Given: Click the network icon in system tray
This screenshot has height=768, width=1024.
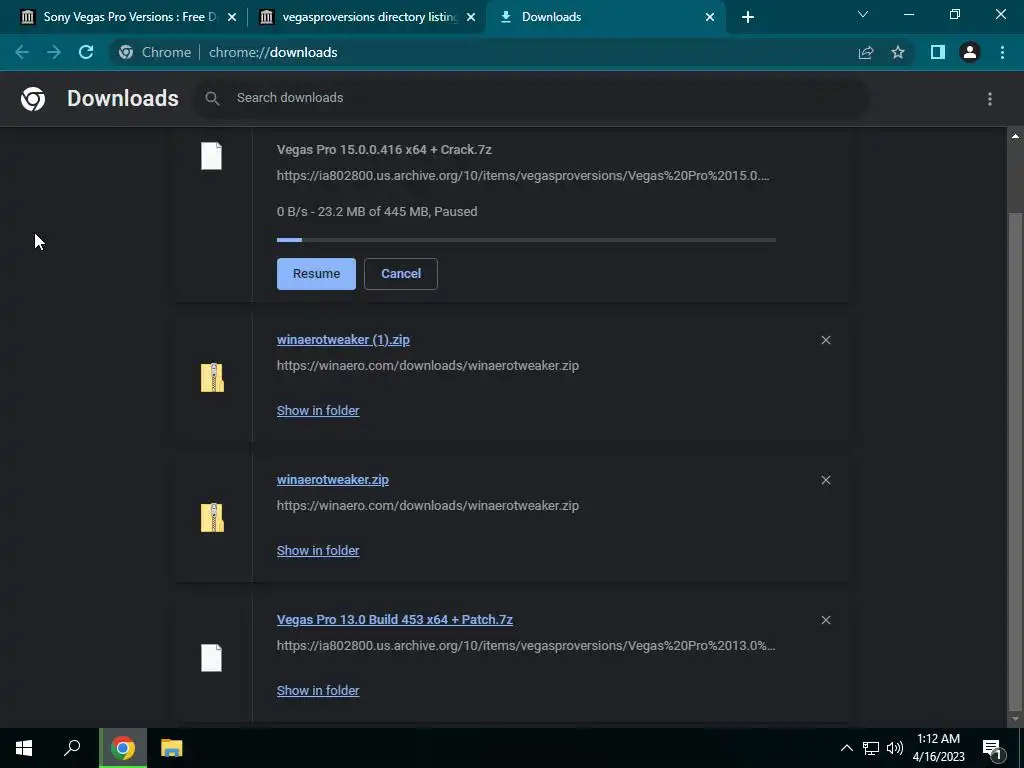Looking at the screenshot, I should coord(871,748).
